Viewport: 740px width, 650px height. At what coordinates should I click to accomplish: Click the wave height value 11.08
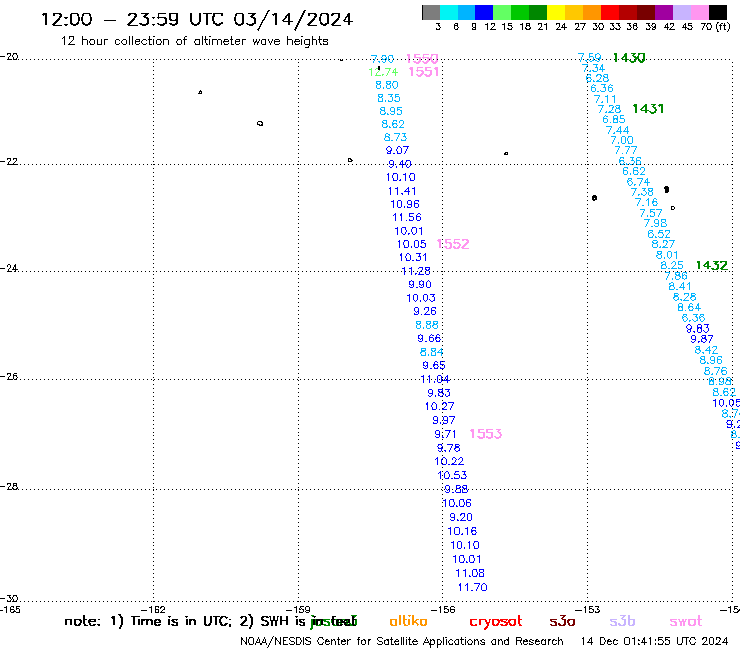coord(470,573)
